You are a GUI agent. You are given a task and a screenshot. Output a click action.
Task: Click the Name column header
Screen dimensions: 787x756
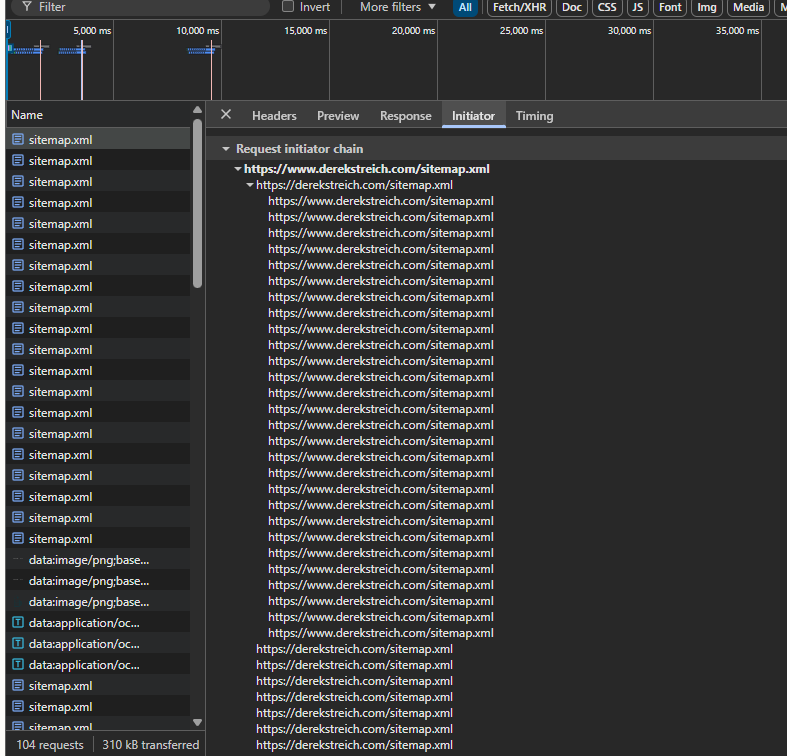pos(98,115)
